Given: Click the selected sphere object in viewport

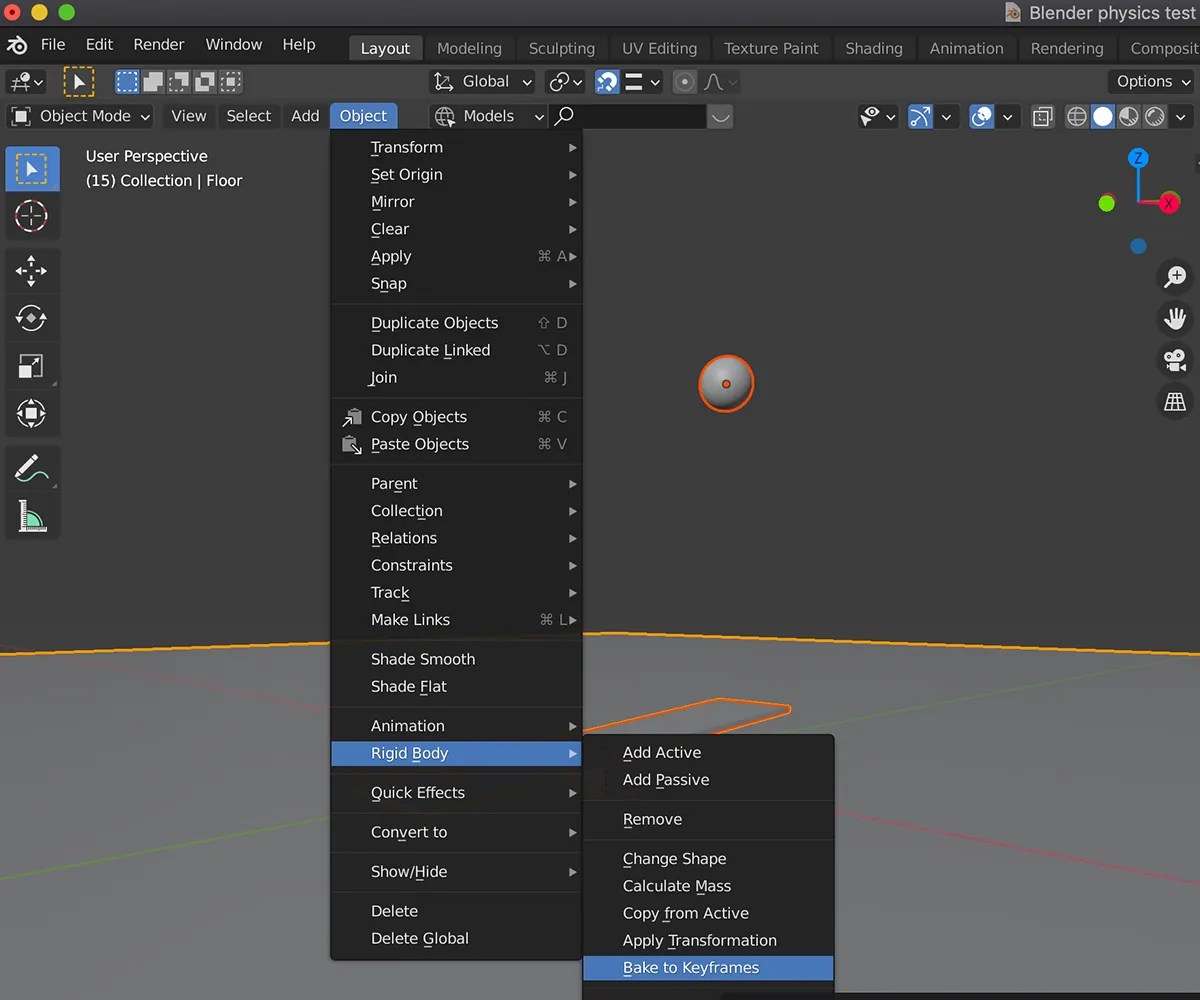Looking at the screenshot, I should (726, 384).
